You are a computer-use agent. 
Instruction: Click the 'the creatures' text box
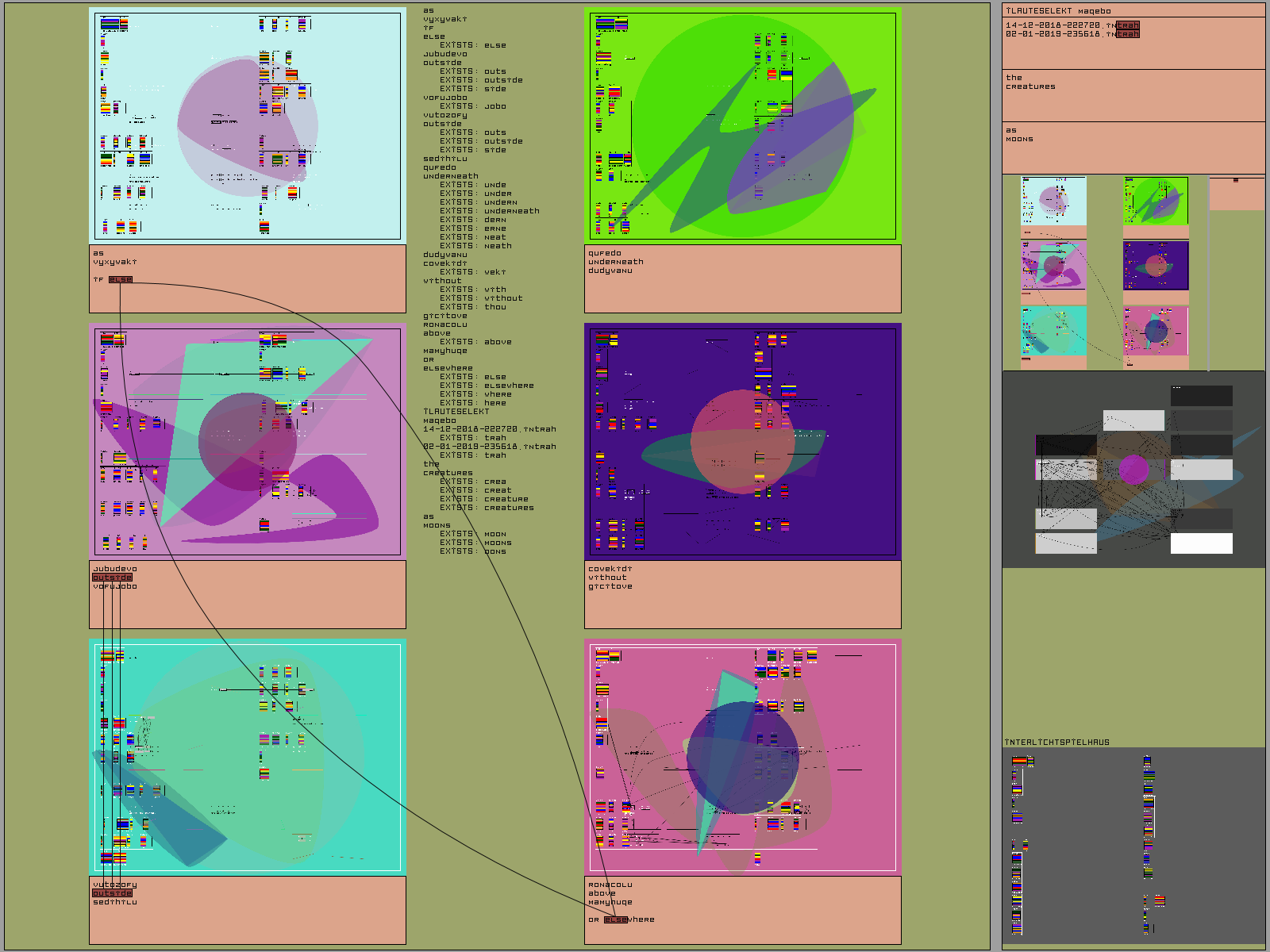point(1133,95)
